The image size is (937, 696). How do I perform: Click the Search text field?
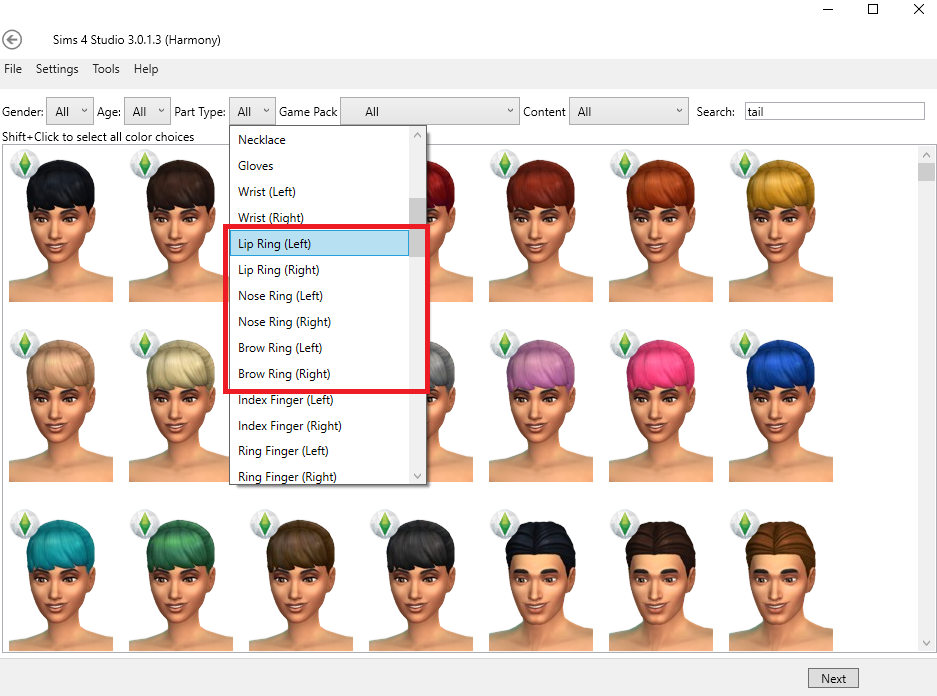coord(834,112)
